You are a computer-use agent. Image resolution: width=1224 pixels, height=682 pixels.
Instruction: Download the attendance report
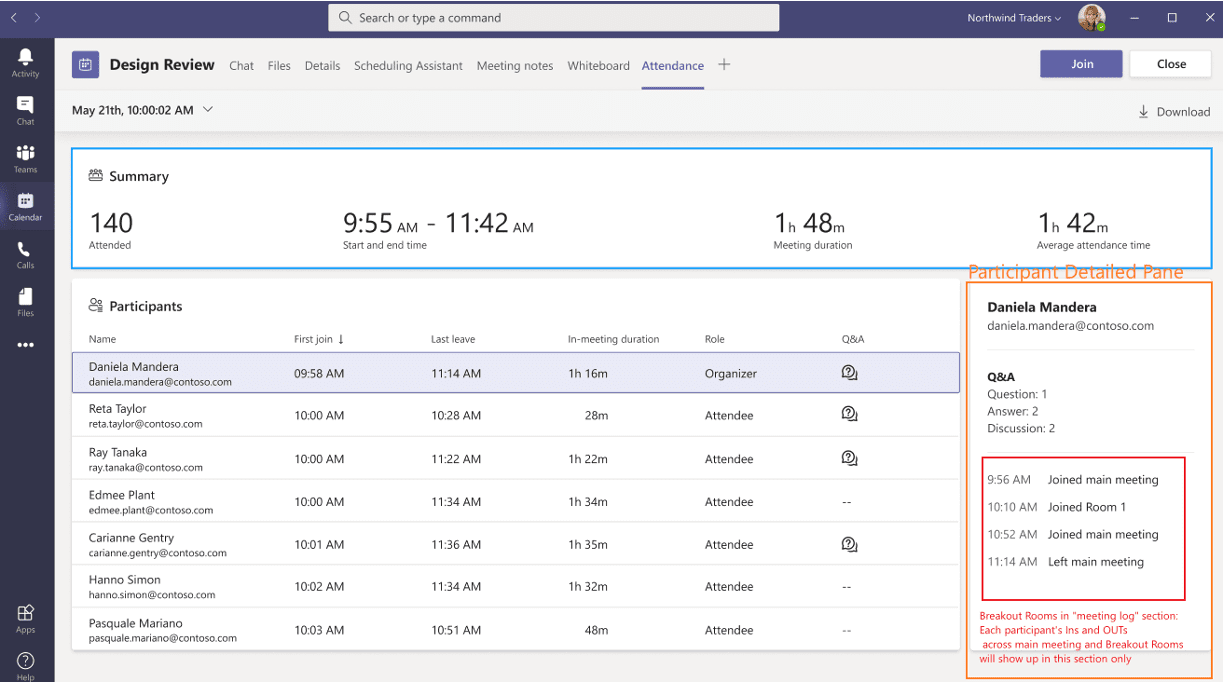coord(1174,111)
